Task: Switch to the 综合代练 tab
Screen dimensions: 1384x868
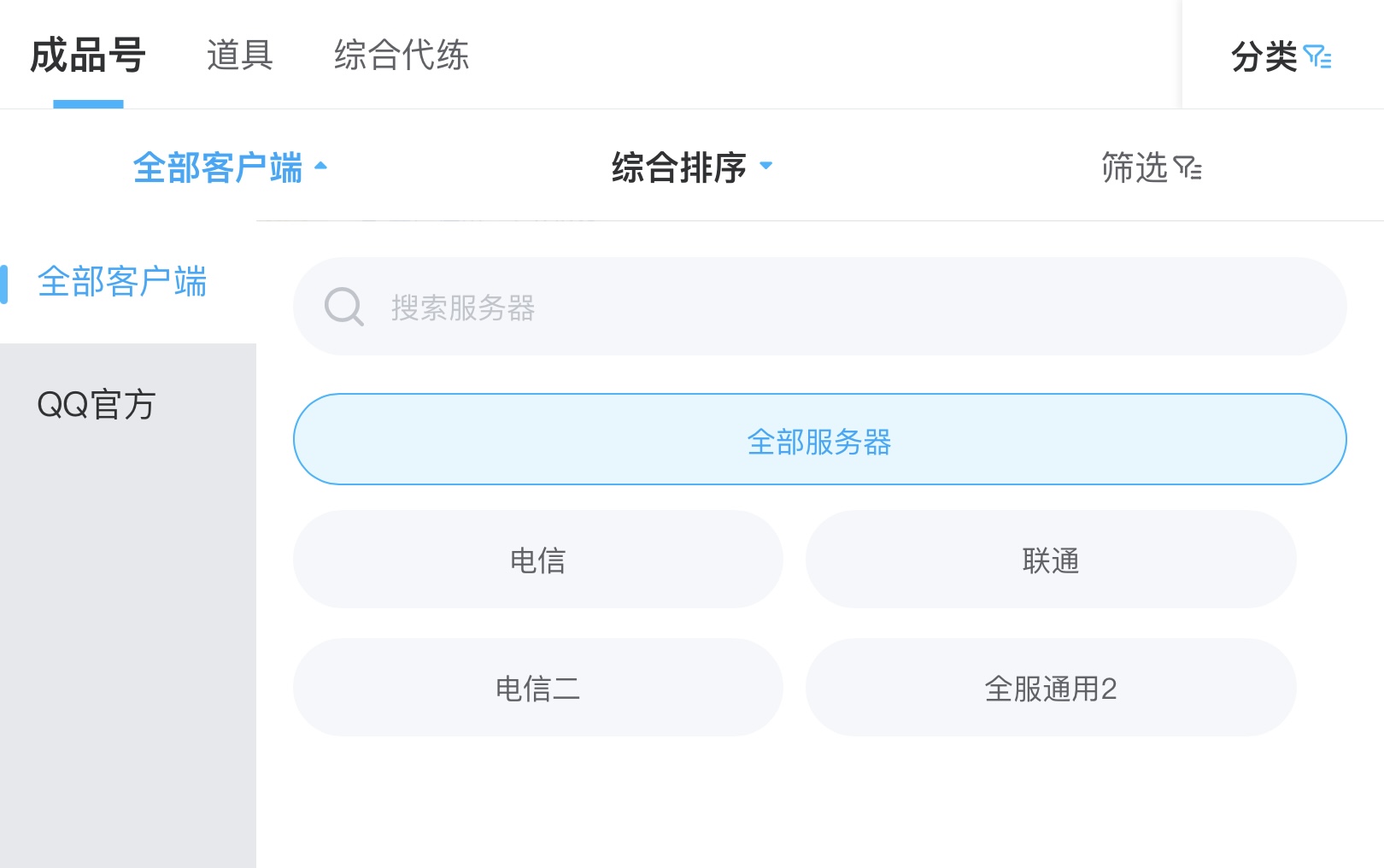Action: (x=402, y=56)
